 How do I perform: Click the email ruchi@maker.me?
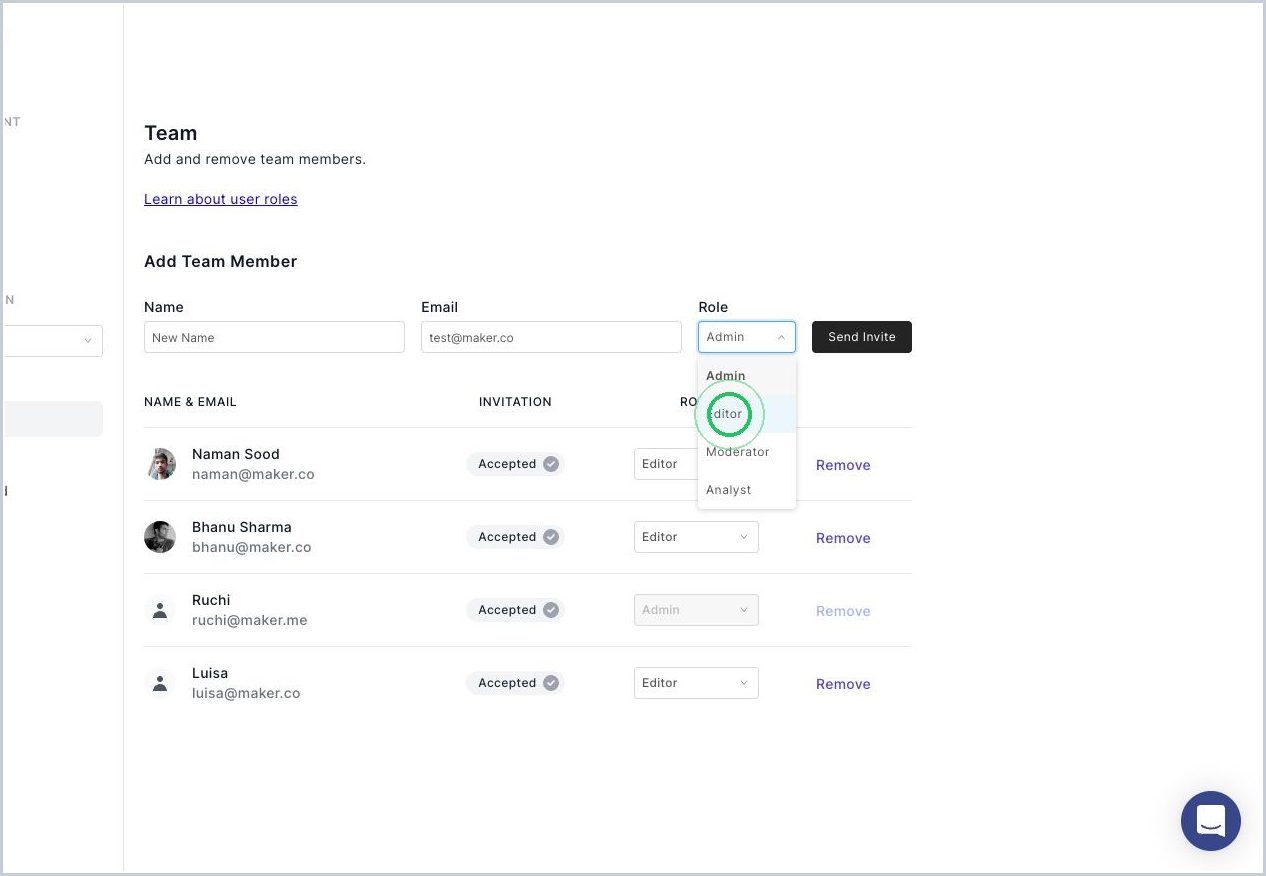(x=250, y=620)
